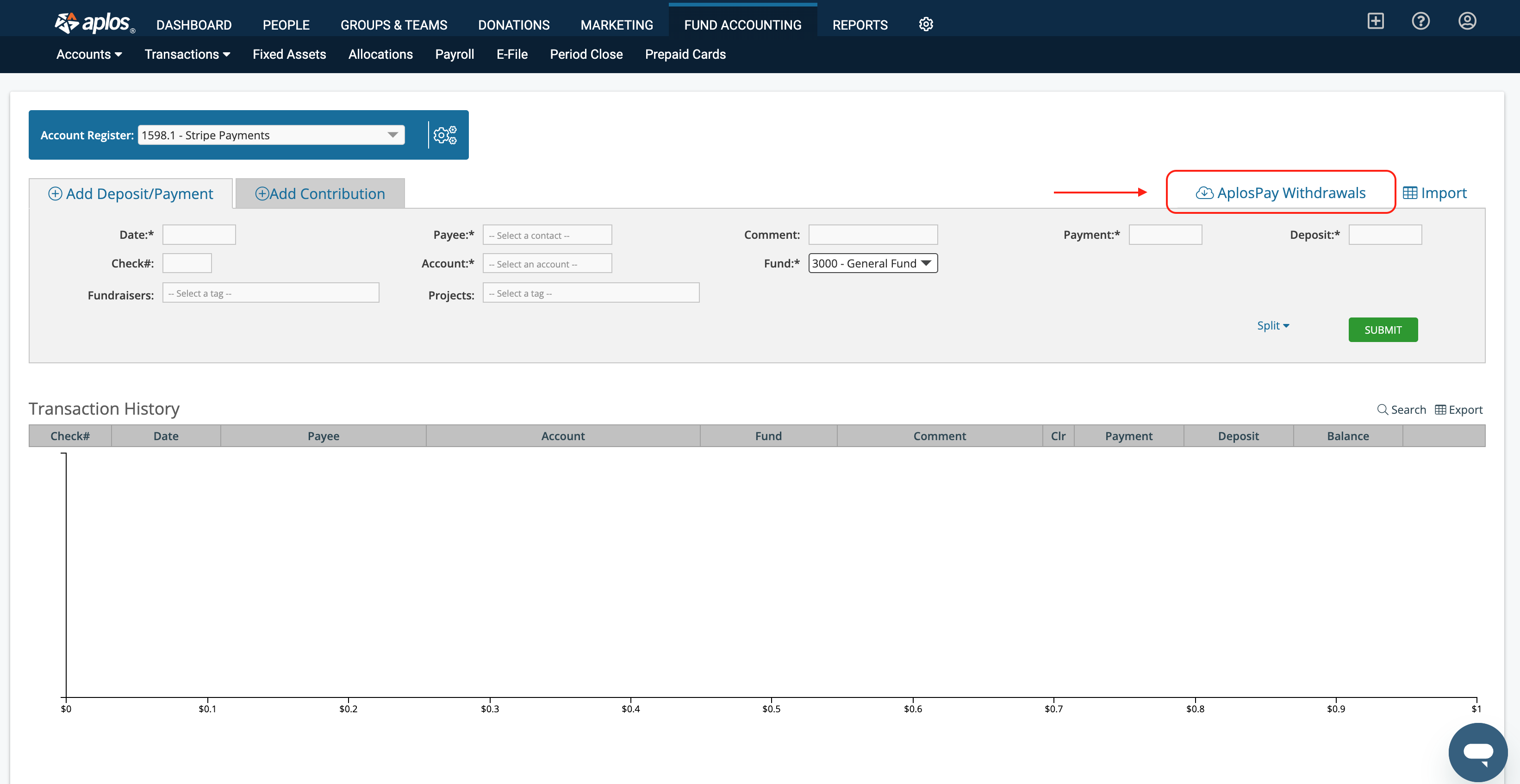Expand the Split dropdown
The image size is (1520, 784).
pyautogui.click(x=1273, y=326)
